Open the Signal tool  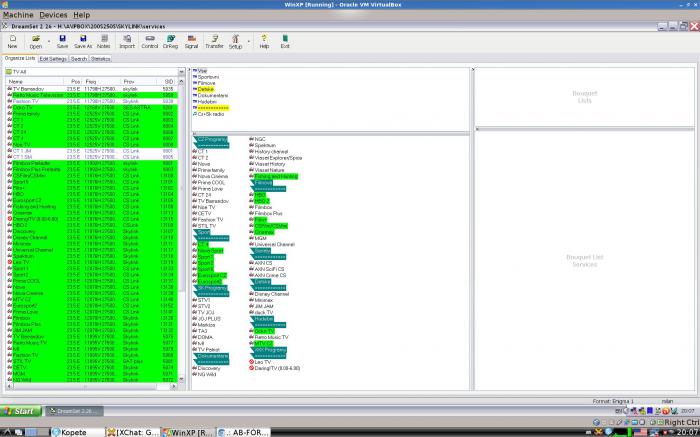tap(192, 42)
